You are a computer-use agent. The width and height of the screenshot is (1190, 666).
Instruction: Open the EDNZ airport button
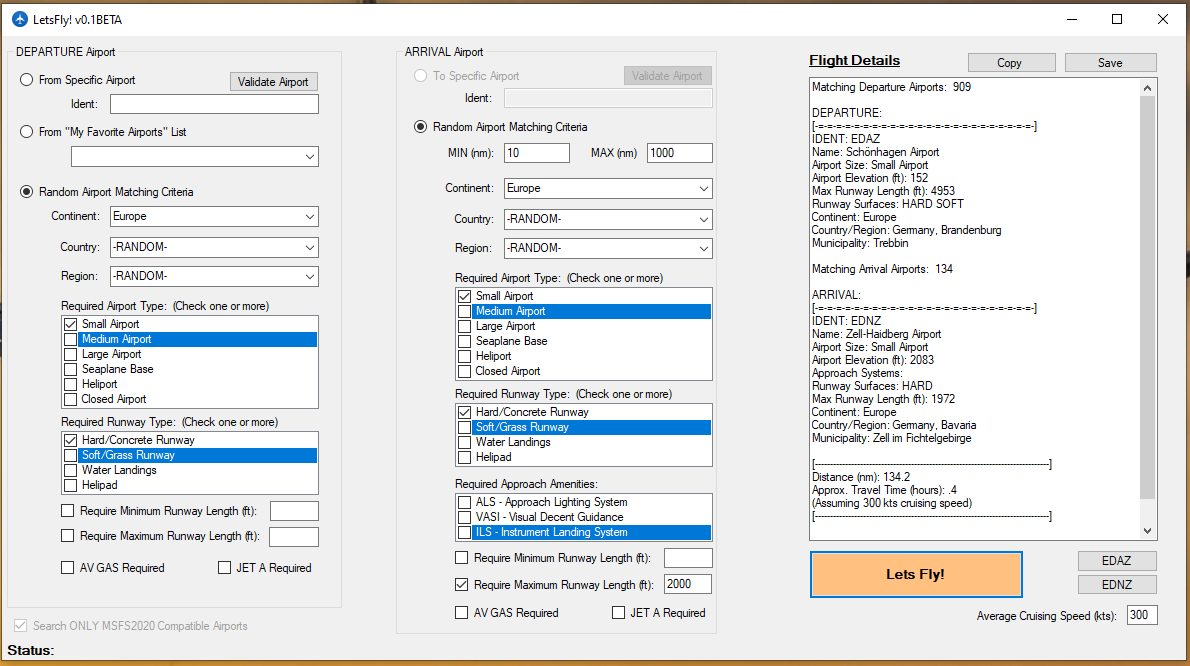1117,585
